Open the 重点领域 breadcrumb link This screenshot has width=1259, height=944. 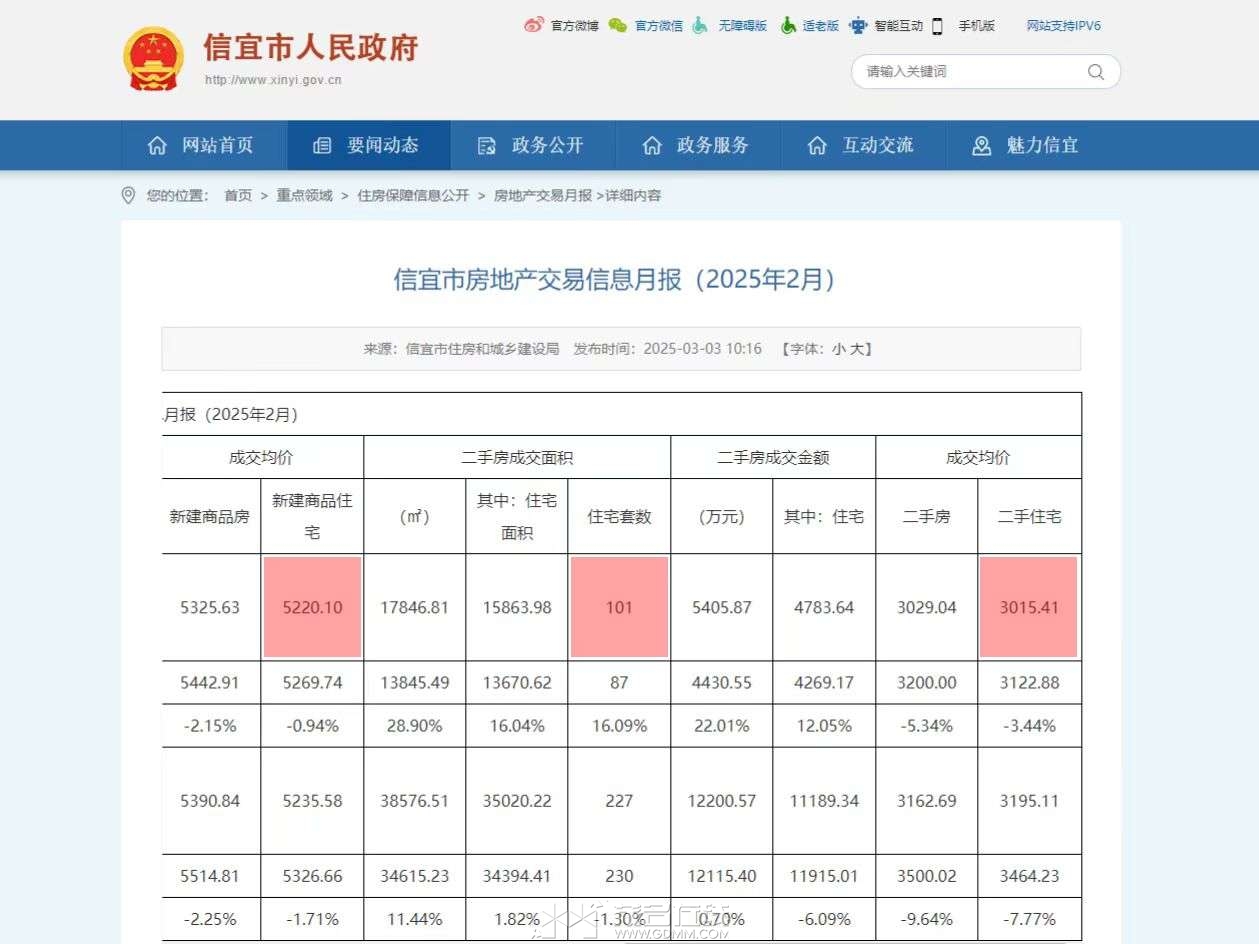(x=304, y=196)
